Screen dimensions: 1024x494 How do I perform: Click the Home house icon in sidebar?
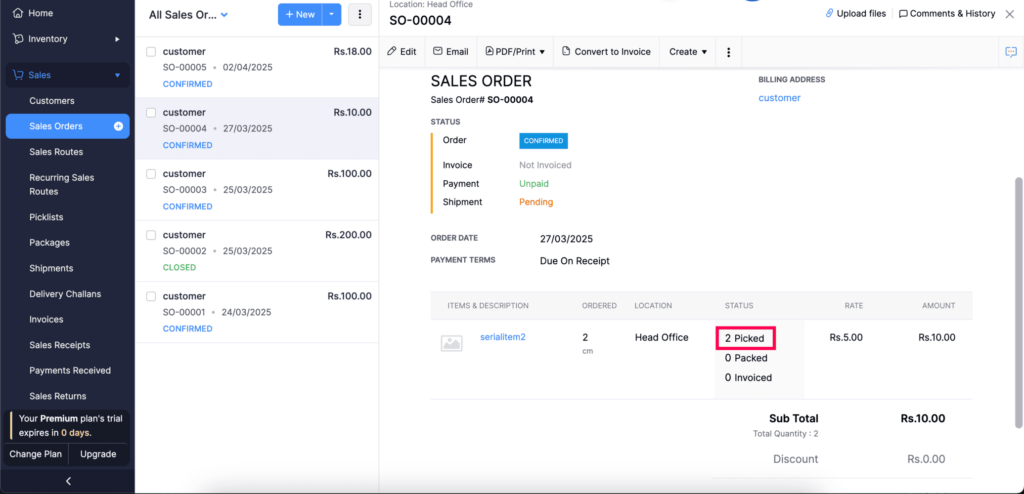click(x=18, y=13)
